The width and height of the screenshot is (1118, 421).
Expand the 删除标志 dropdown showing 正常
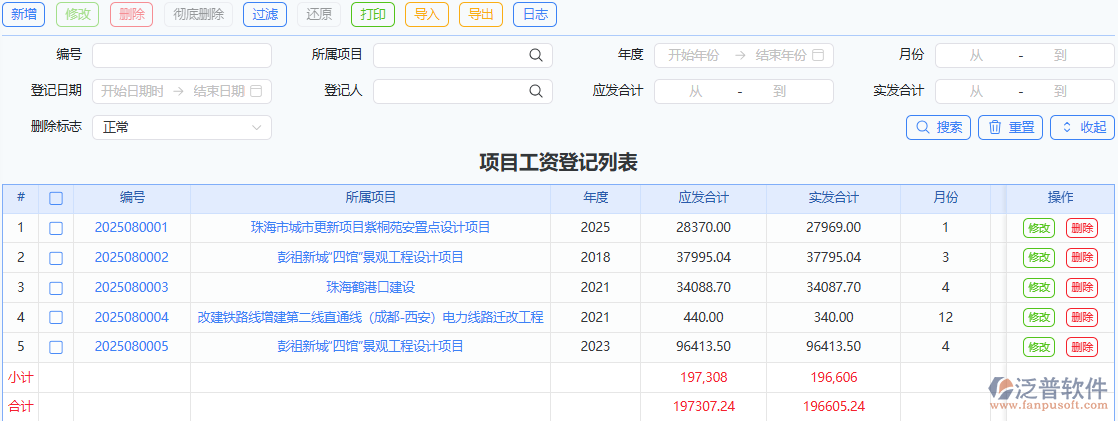182,127
